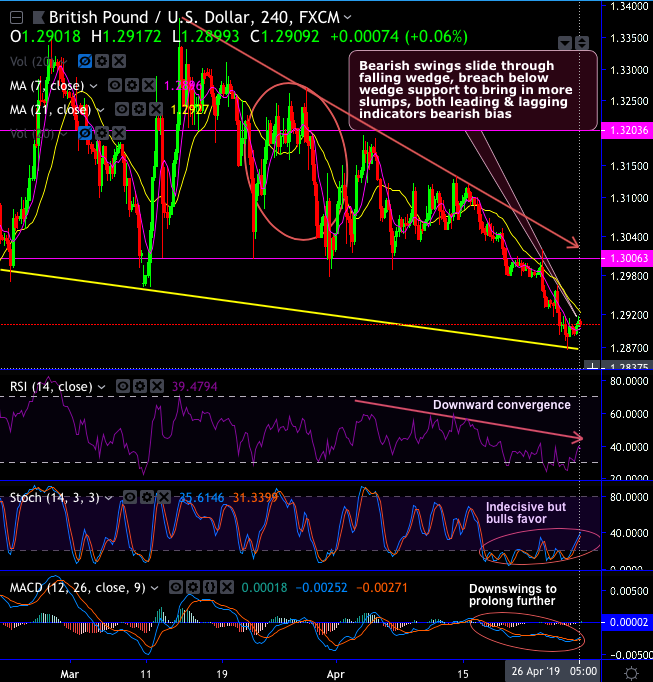Click the RSI value 39.4794
653x682 pixels.
pyautogui.click(x=194, y=387)
